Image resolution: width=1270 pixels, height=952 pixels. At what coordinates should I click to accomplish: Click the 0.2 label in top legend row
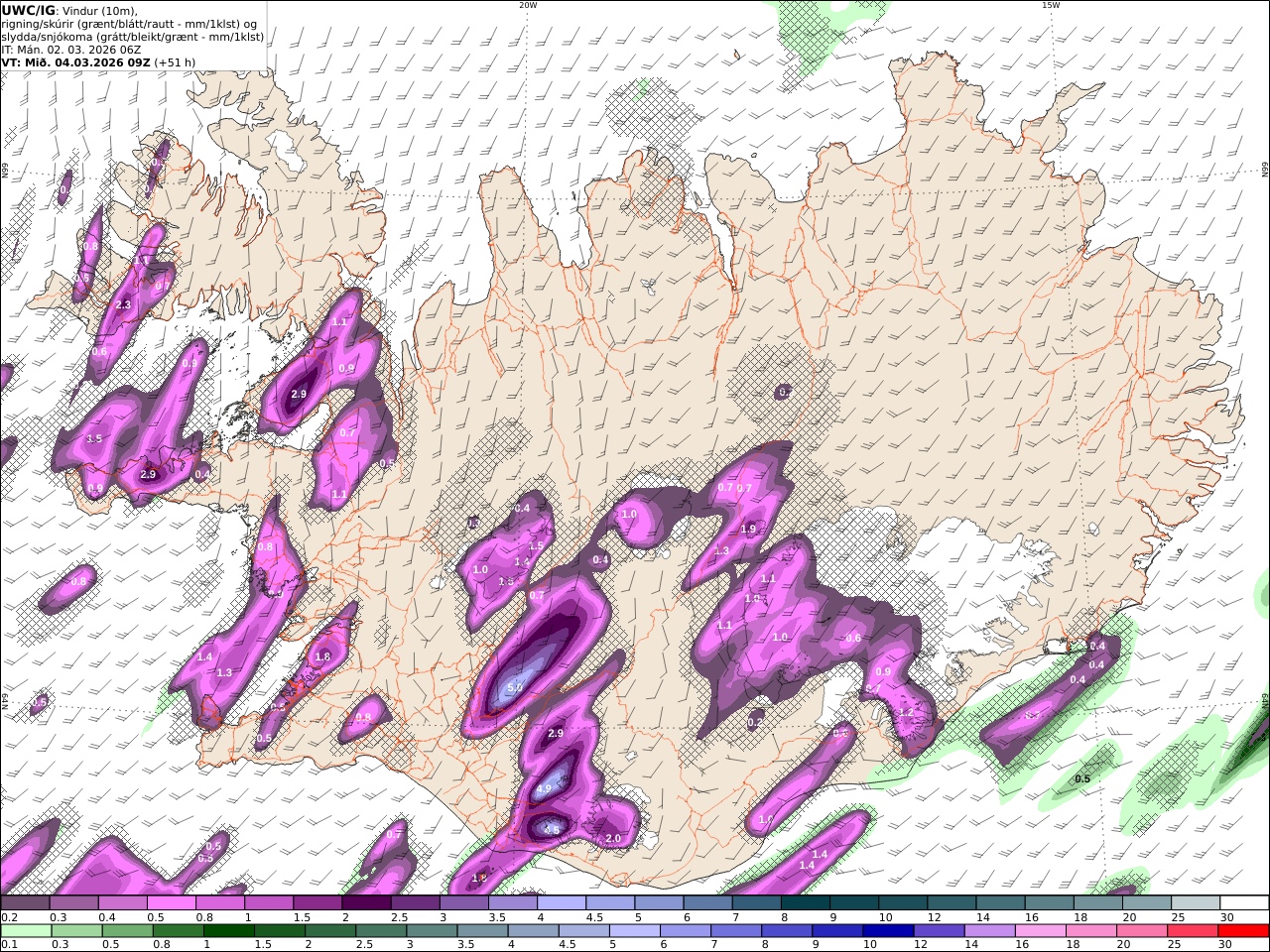9,917
